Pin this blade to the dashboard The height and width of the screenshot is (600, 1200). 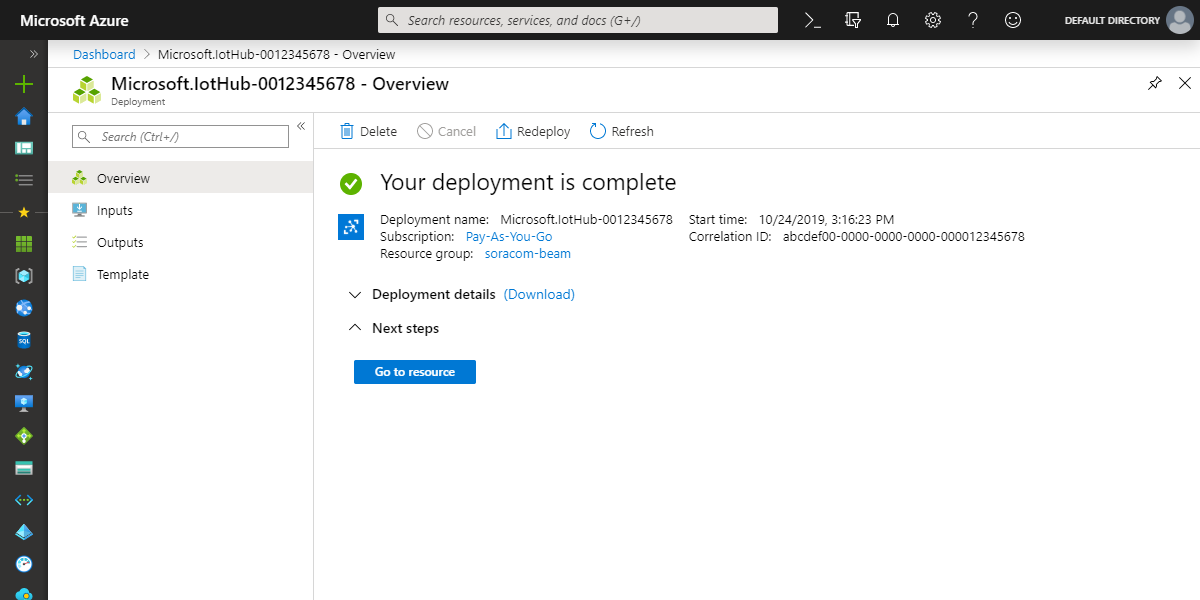pyautogui.click(x=1155, y=84)
